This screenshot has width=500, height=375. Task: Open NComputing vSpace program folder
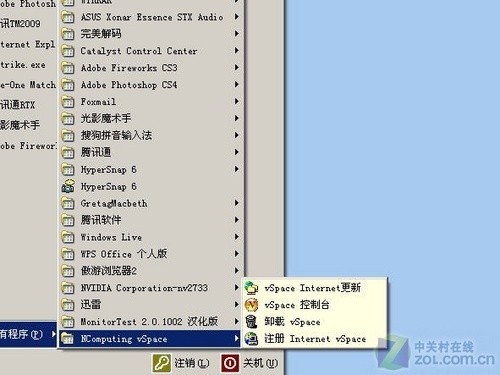(150, 339)
